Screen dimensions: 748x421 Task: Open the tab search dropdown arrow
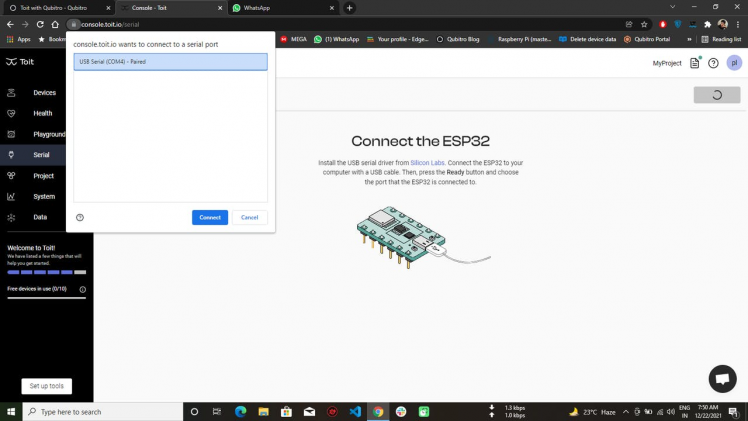[x=673, y=7]
